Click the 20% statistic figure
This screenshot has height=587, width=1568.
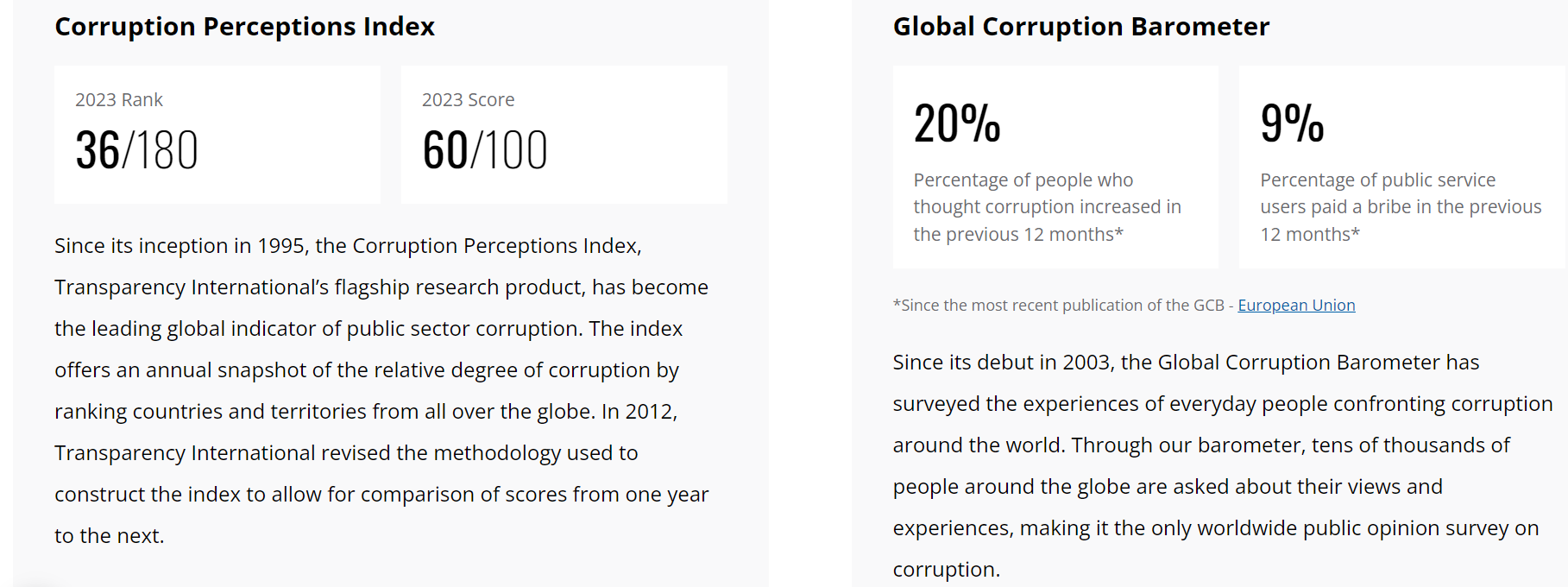[x=957, y=123]
